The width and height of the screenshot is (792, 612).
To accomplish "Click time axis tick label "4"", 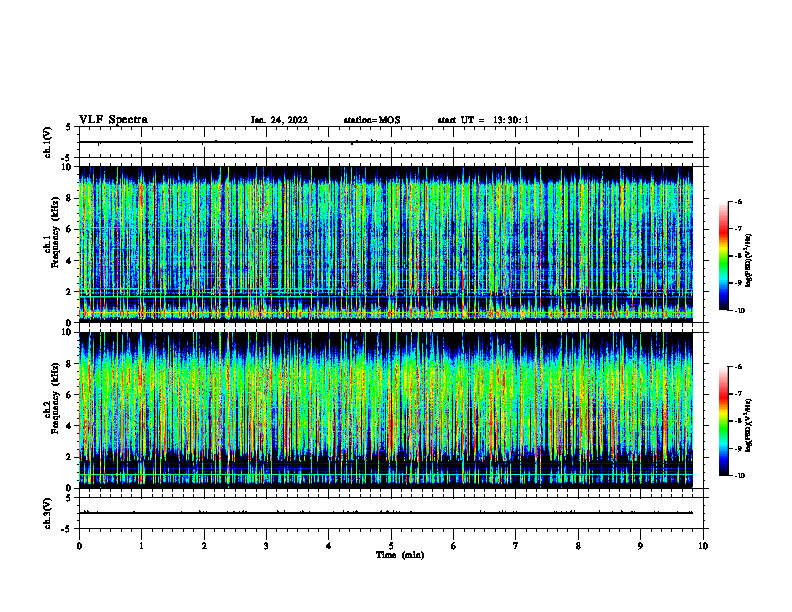I will click(x=329, y=546).
